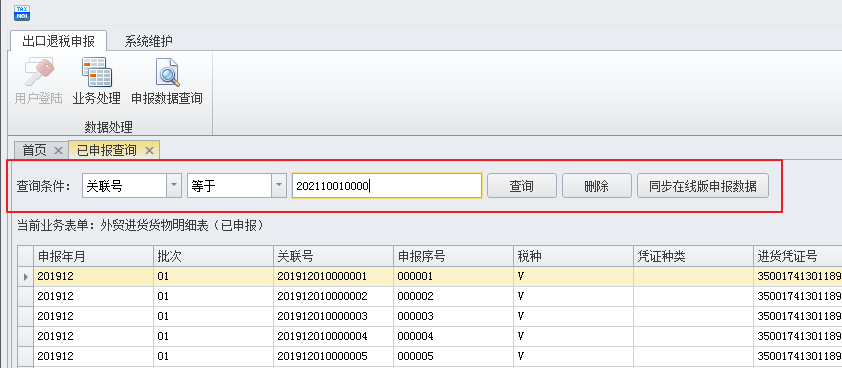
Task: Select 申报序号 cell 000001
Action: 453,277
